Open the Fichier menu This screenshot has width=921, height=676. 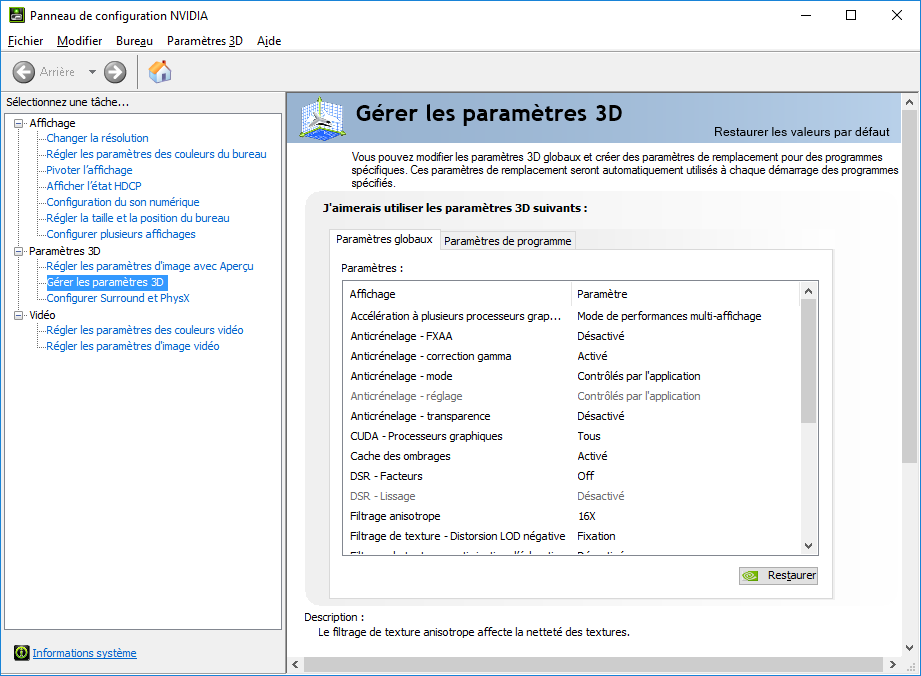(x=25, y=41)
